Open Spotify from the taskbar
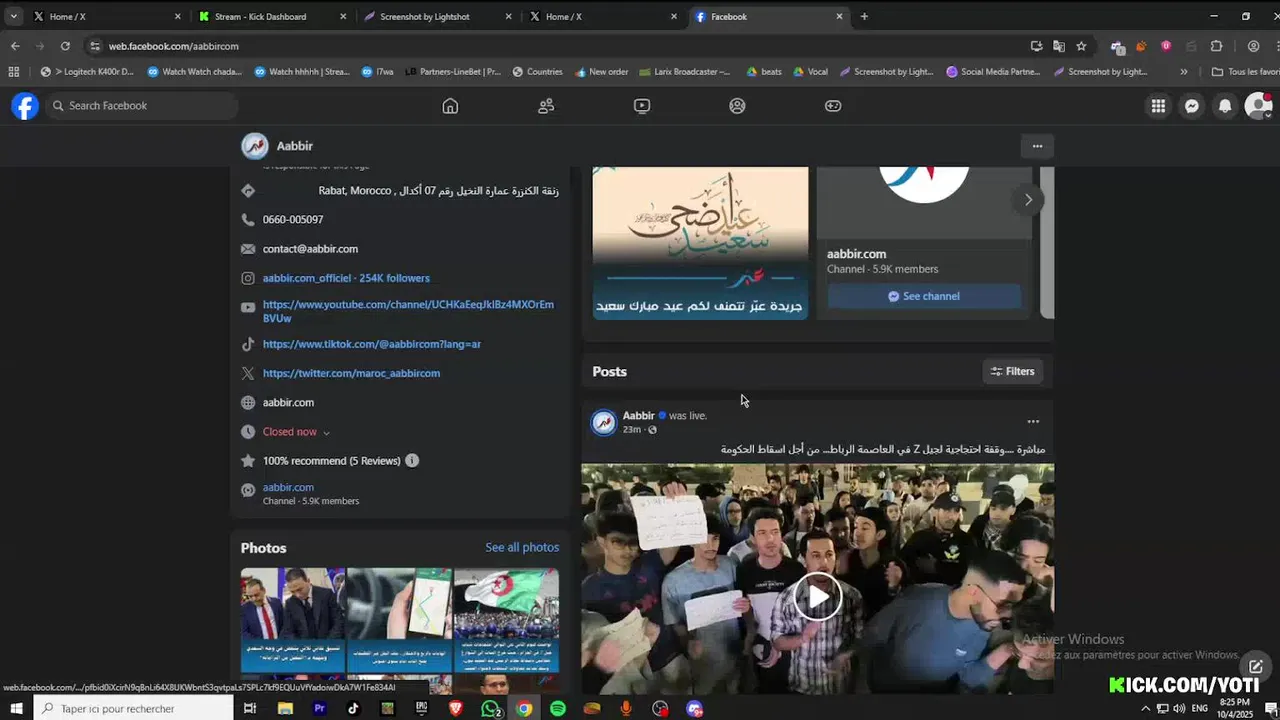This screenshot has height=720, width=1280. coord(558,709)
